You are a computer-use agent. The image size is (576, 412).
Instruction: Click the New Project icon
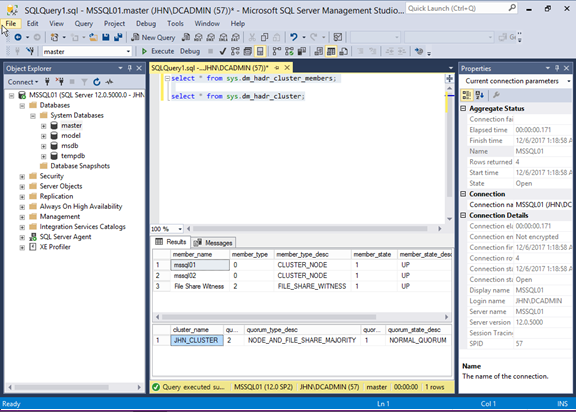54,37
